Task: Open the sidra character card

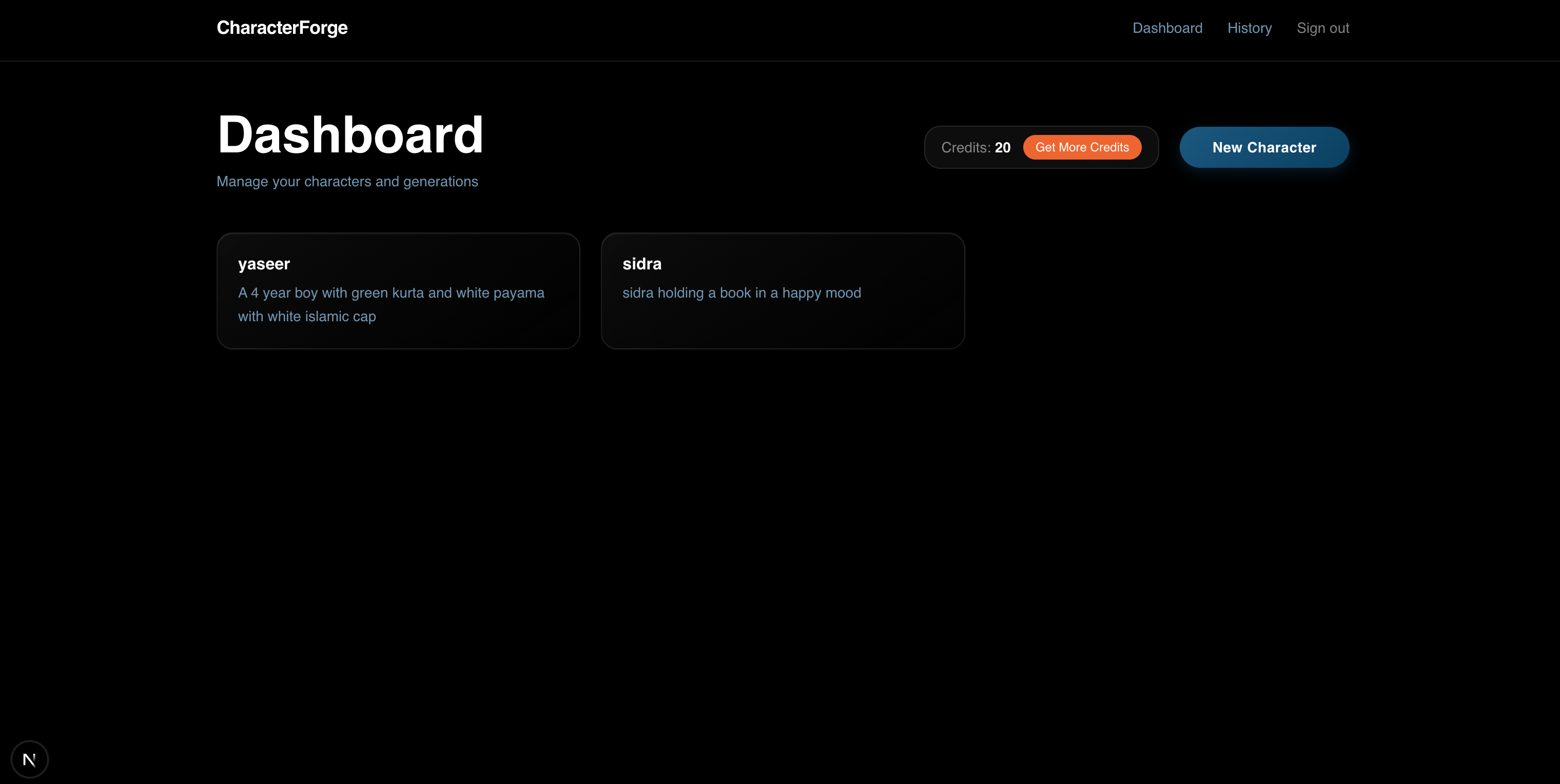Action: [x=783, y=290]
